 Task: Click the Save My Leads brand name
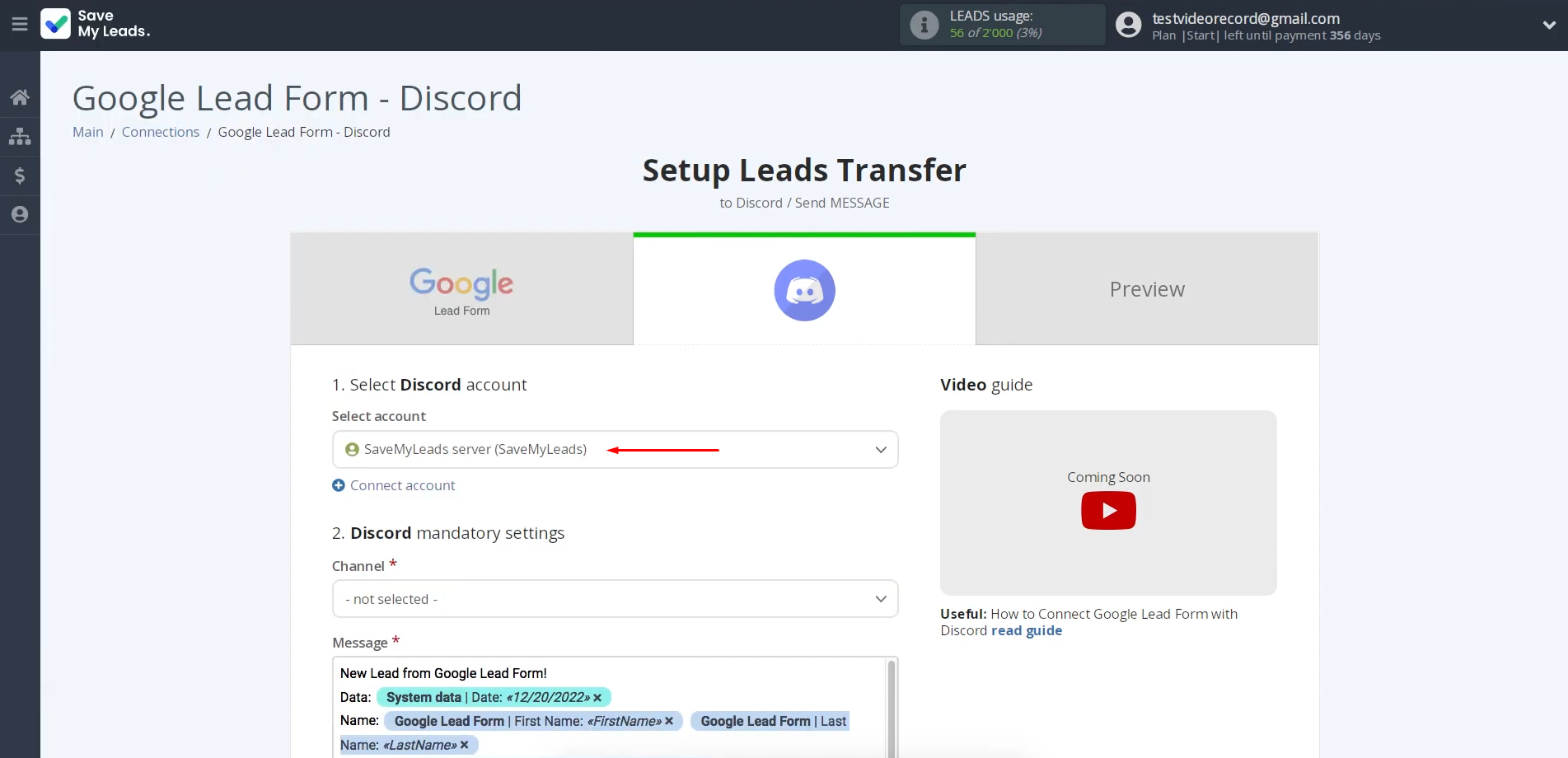[x=114, y=24]
